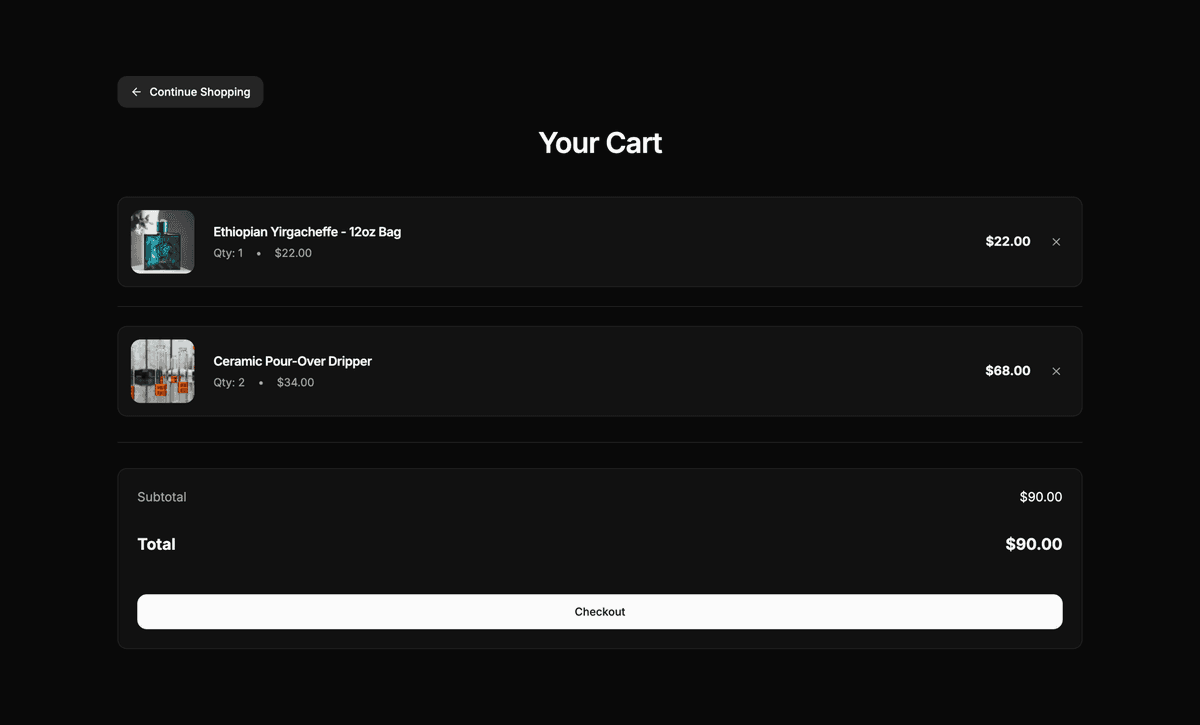The width and height of the screenshot is (1200, 725).
Task: Click the dismiss icon on the second cart item
Action: click(1056, 371)
